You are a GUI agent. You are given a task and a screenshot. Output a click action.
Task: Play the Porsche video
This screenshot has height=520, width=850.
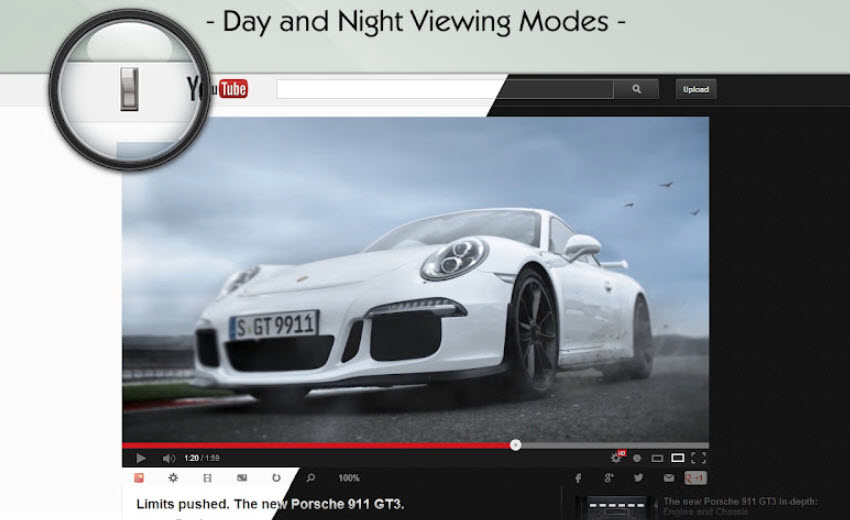click(x=141, y=458)
